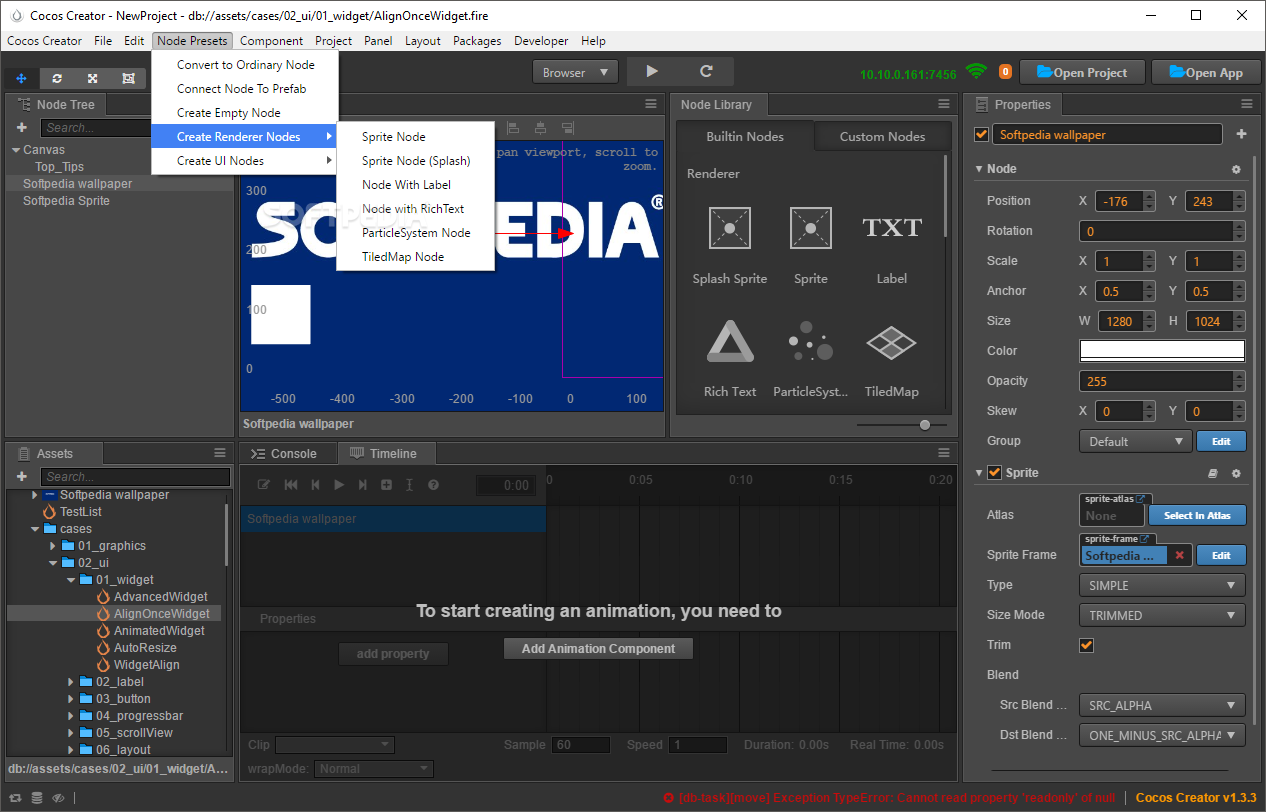Viewport: 1266px width, 812px height.
Task: Play the animation in timeline
Action: click(x=338, y=485)
